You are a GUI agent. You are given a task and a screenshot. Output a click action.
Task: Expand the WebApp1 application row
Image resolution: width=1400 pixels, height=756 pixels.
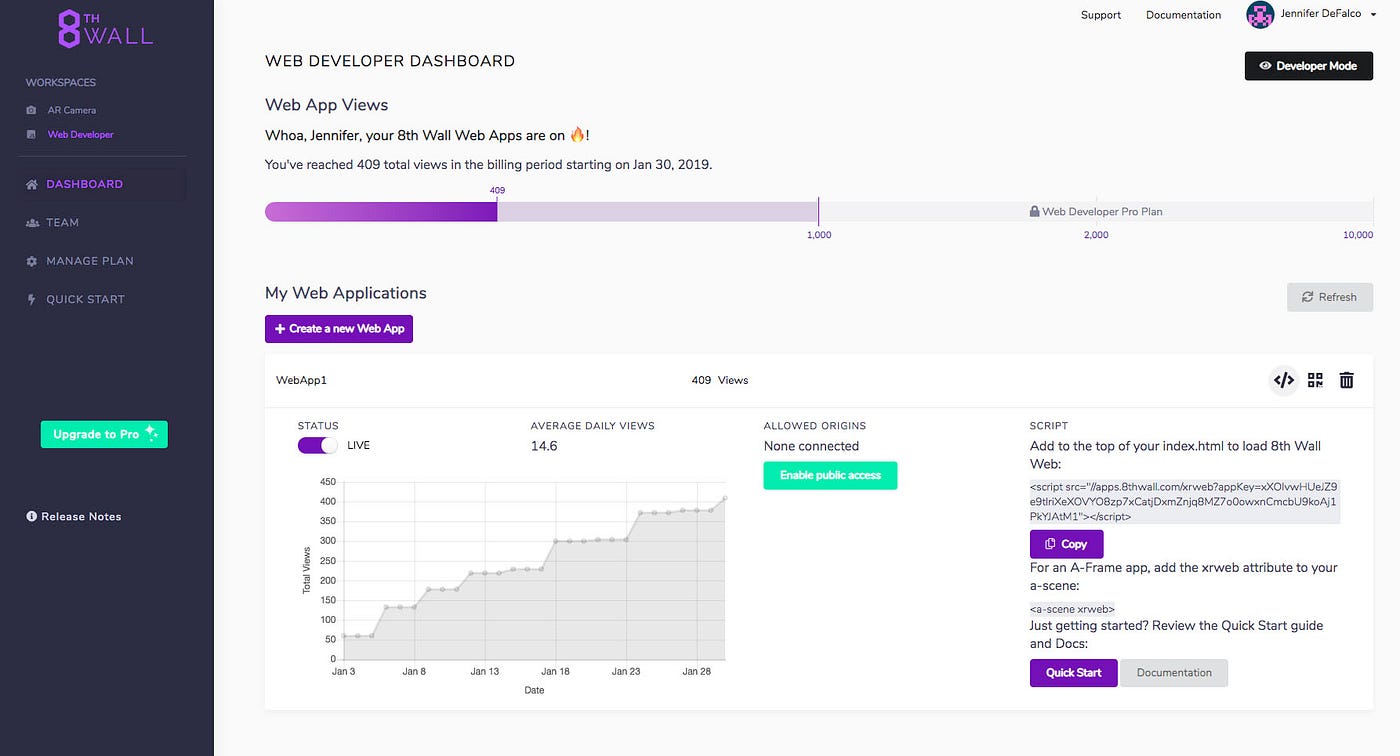point(301,380)
